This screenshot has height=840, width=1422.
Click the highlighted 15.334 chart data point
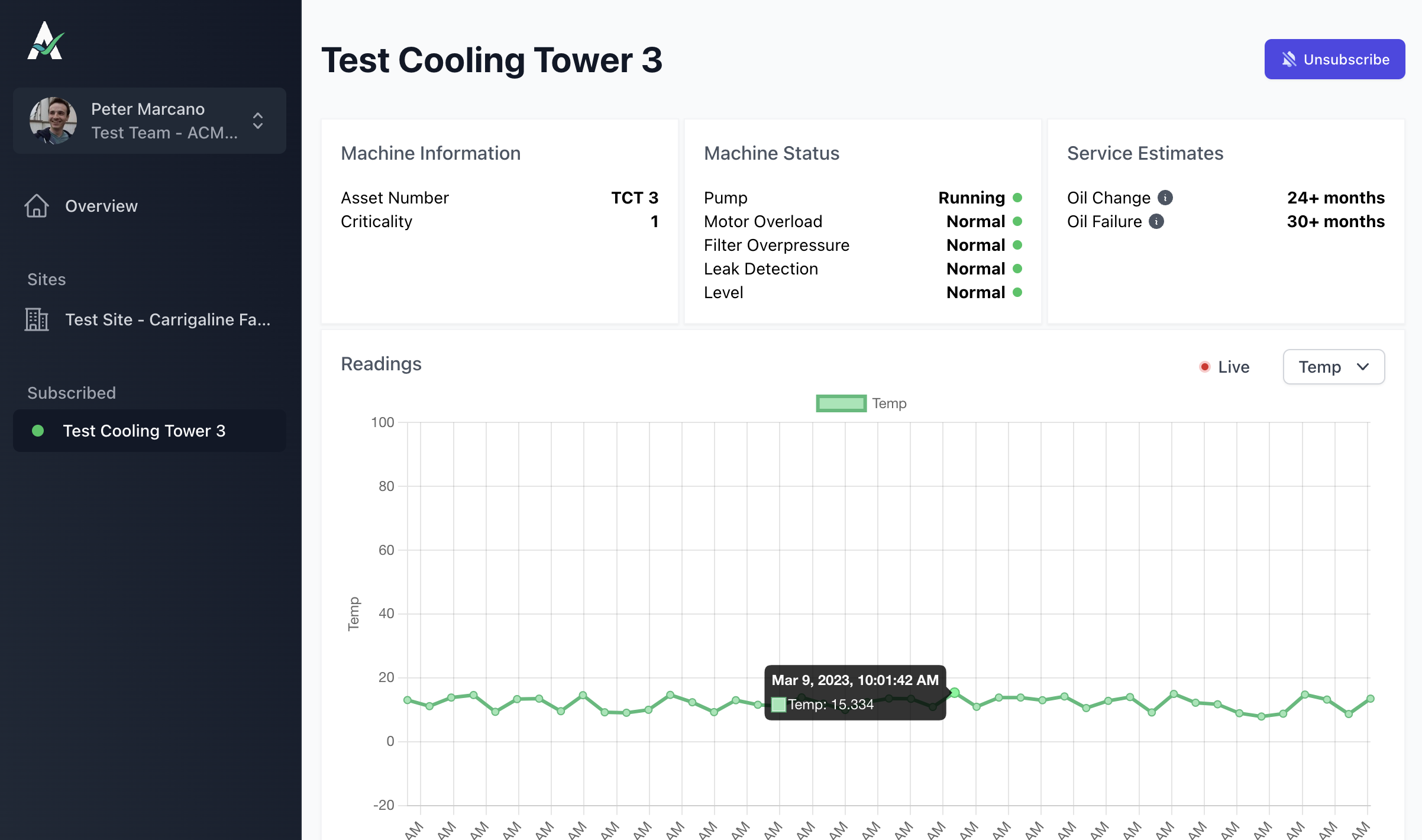pos(954,692)
